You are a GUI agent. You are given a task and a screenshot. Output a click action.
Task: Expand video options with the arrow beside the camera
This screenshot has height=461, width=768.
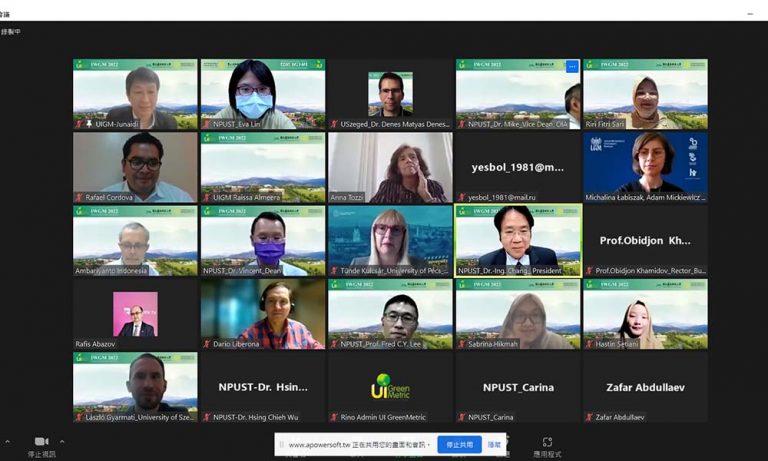(x=62, y=441)
